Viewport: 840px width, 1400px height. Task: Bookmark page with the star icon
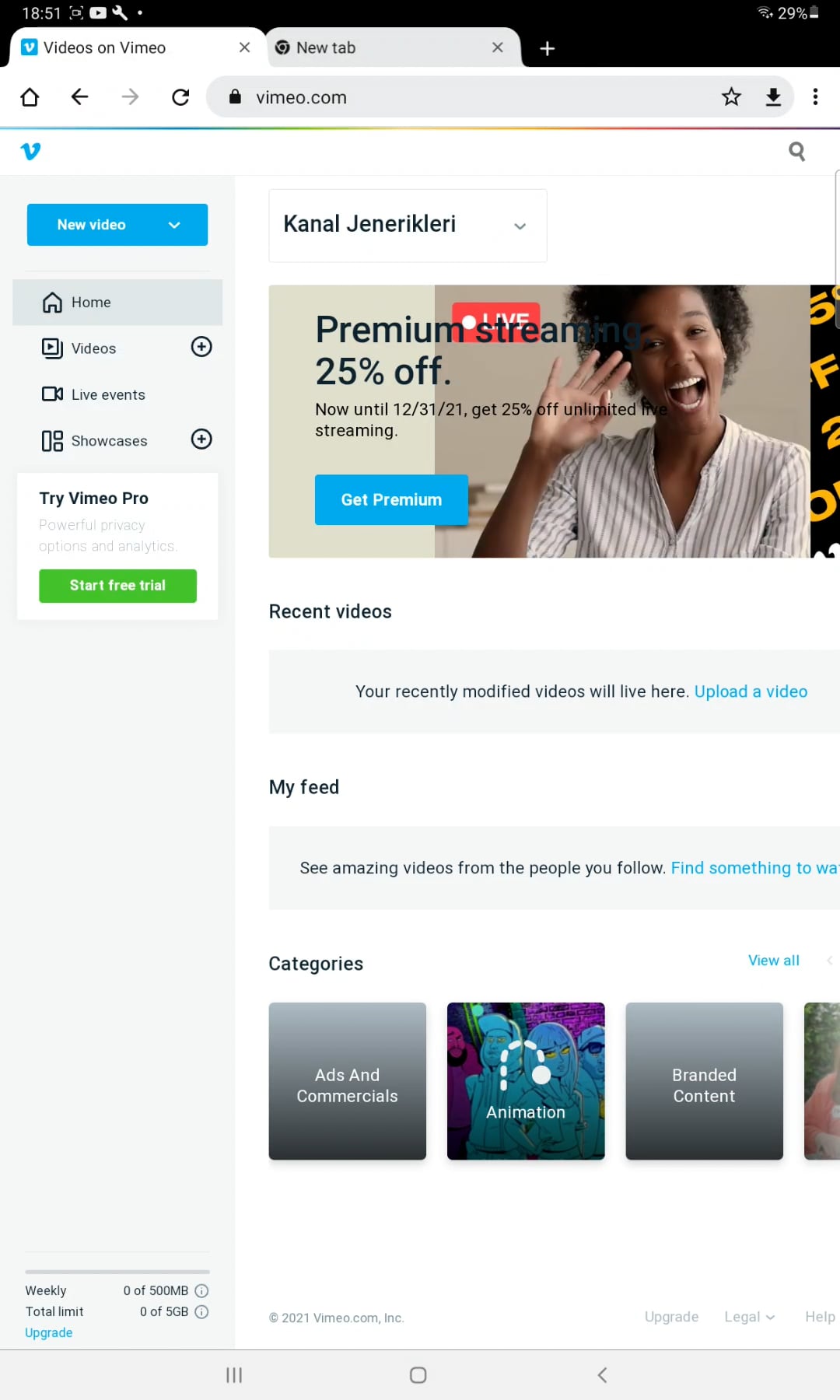(731, 97)
